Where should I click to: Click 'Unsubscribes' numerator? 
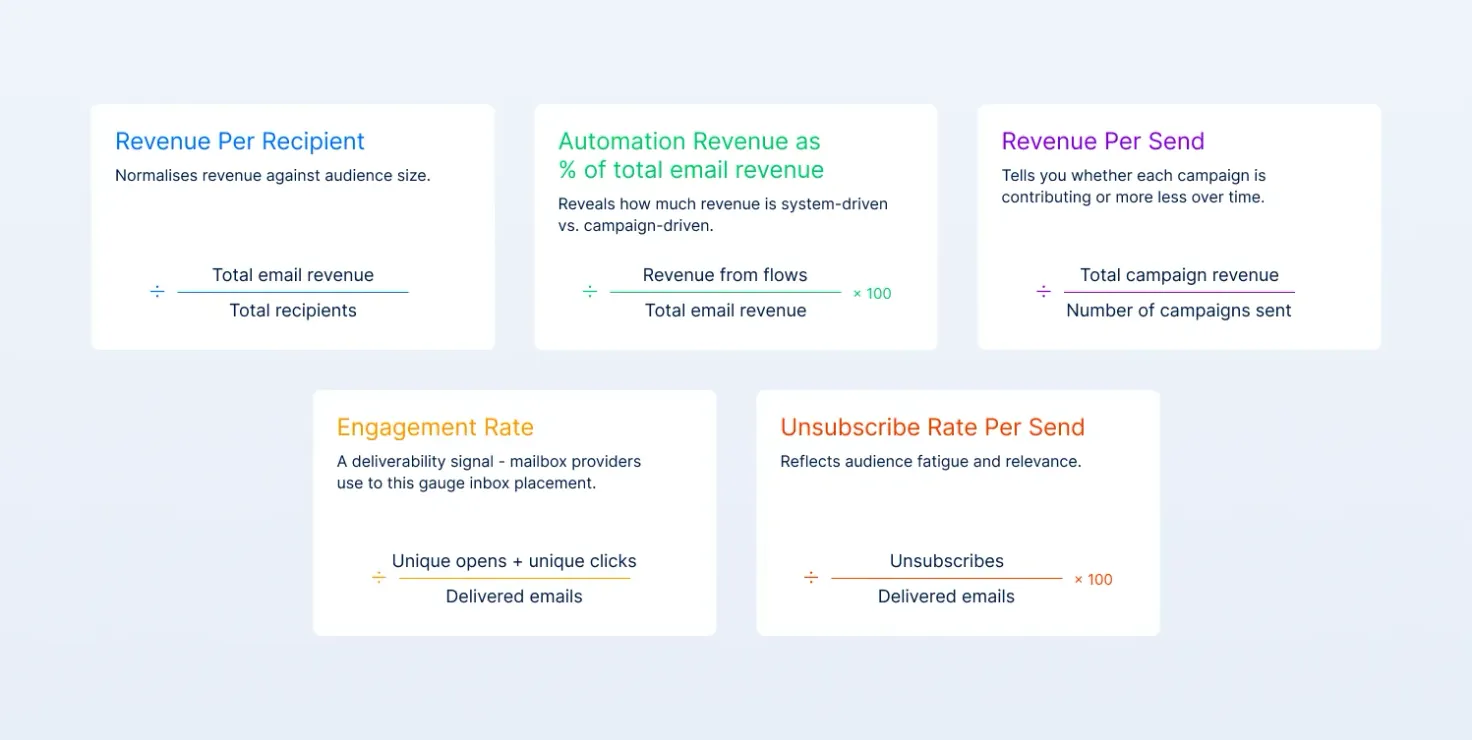click(x=947, y=561)
